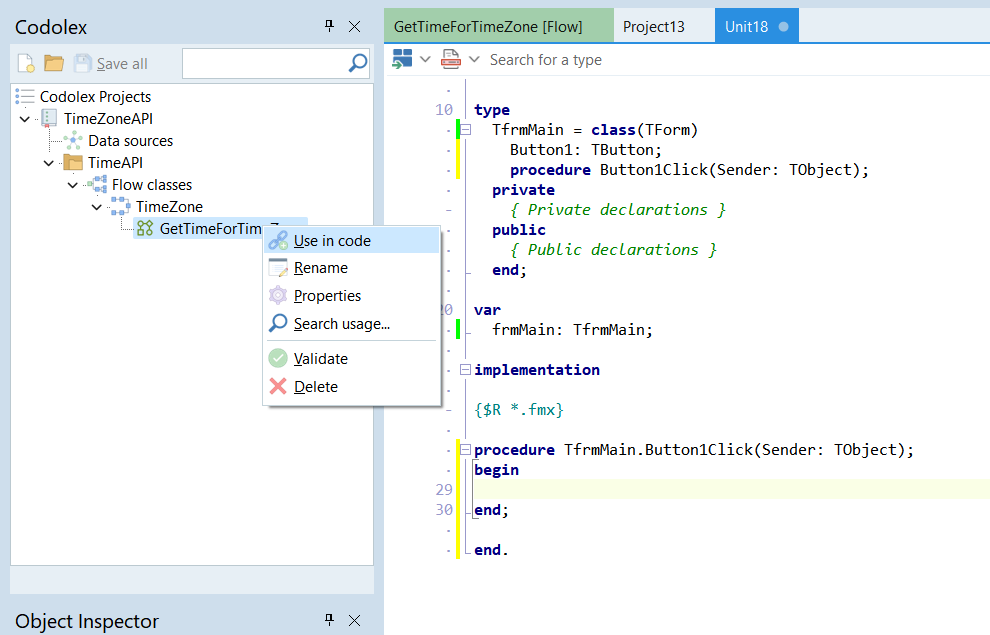The height and width of the screenshot is (635, 990).
Task: Click the TimeZoneAPI project icon
Action: [x=49, y=118]
